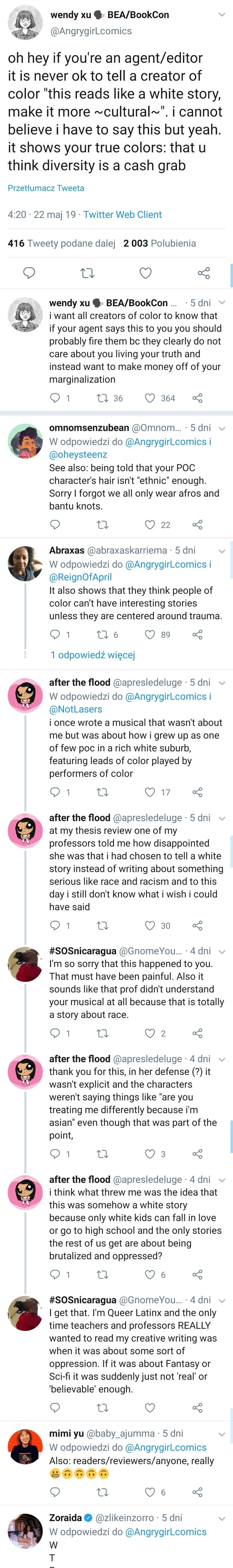The image size is (233, 1568).
Task: Click 'Przetłumacz Tweeta' link
Action: pos(46,188)
